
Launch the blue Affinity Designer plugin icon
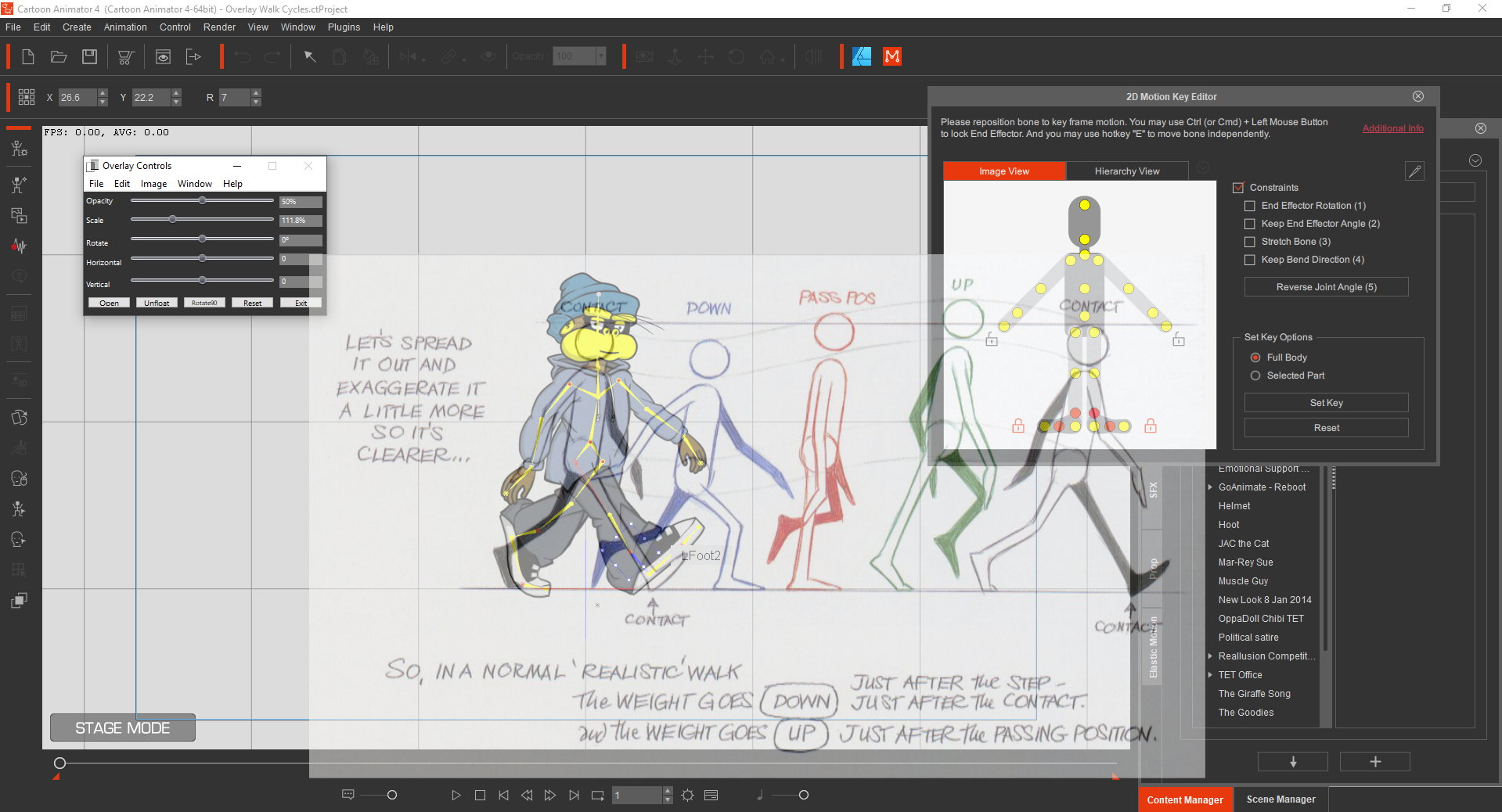point(862,56)
